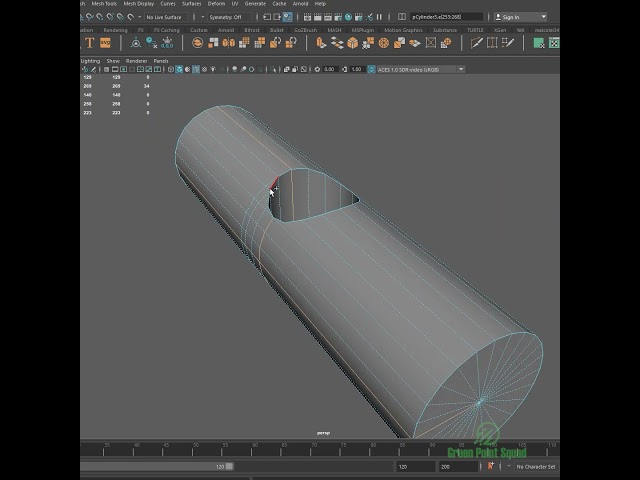This screenshot has width=640, height=480.
Task: Click the Separate meshes shelf icon
Action: click(213, 42)
